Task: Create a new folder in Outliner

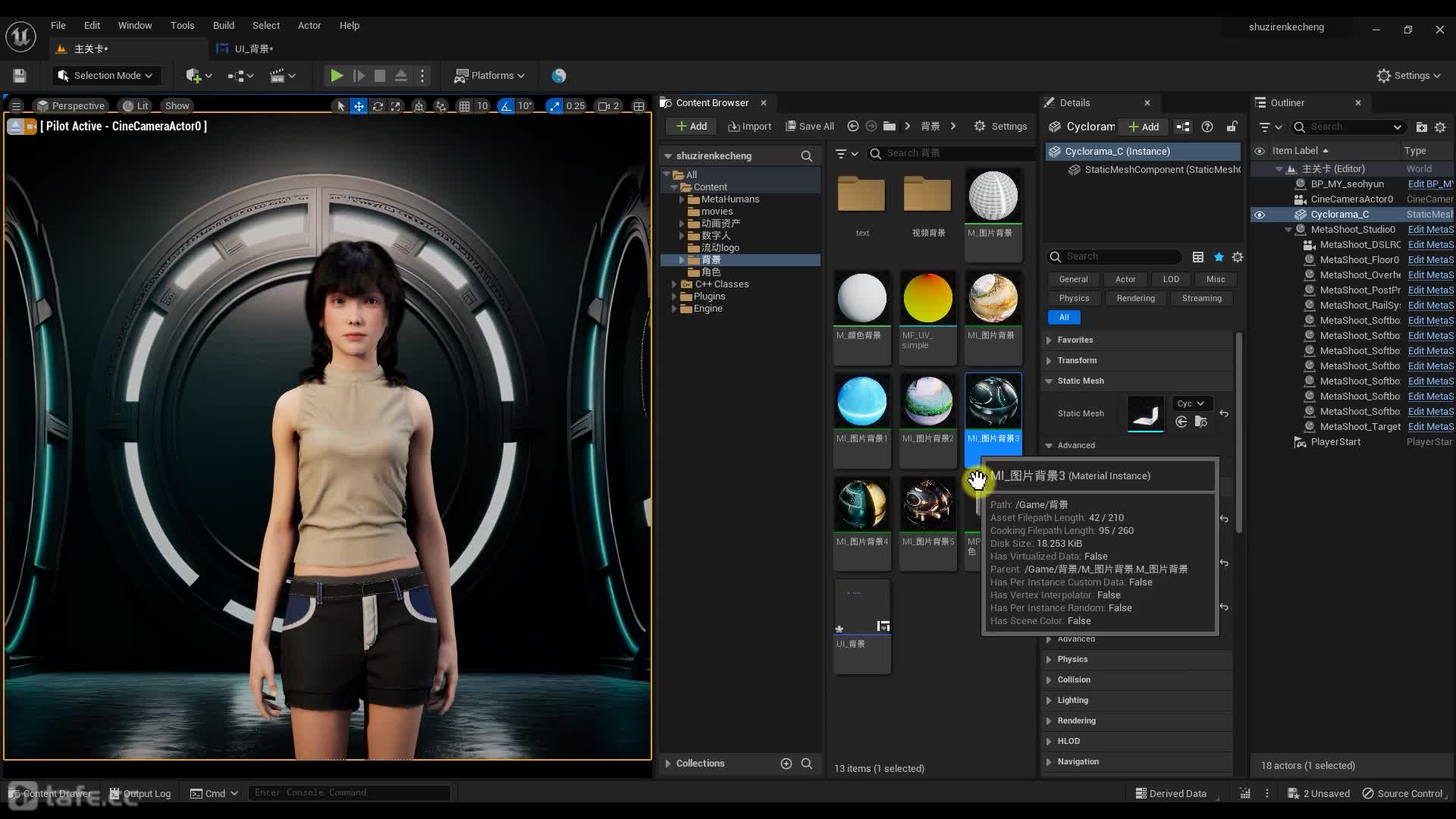Action: (1422, 127)
